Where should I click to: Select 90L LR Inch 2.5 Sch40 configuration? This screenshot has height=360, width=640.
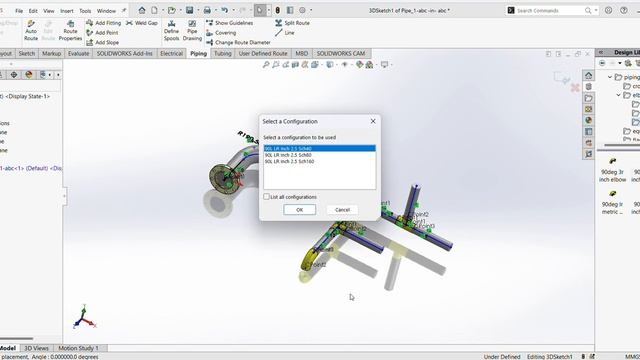click(320, 149)
